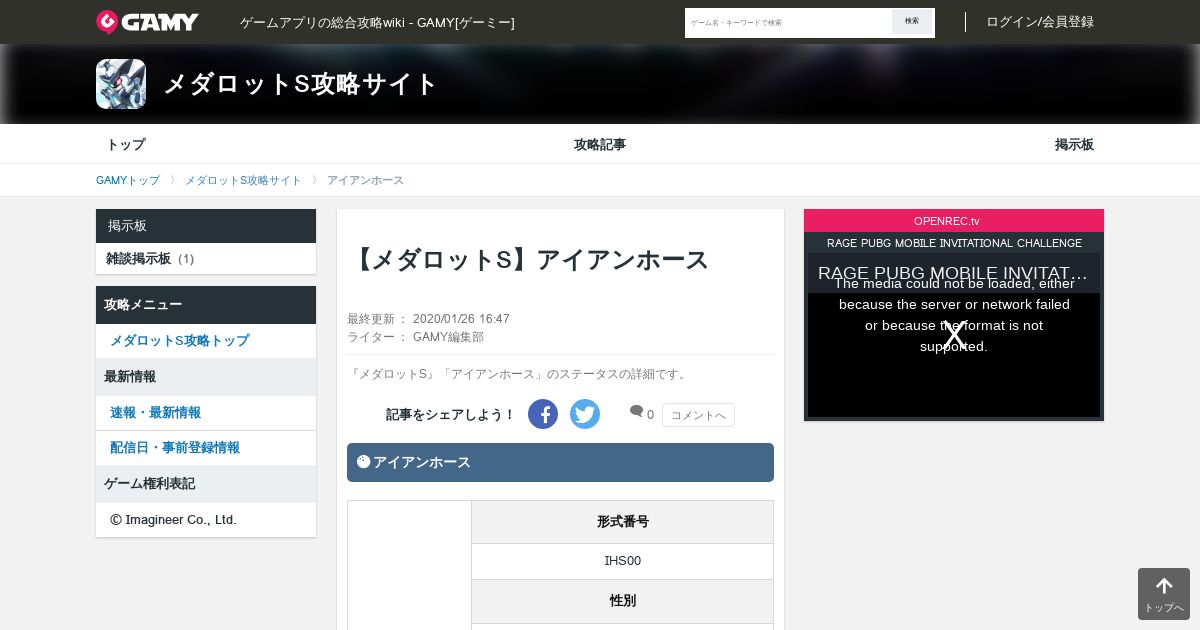Click the アイアンホース breadcrumb
The width and height of the screenshot is (1200, 630).
pyautogui.click(x=365, y=180)
